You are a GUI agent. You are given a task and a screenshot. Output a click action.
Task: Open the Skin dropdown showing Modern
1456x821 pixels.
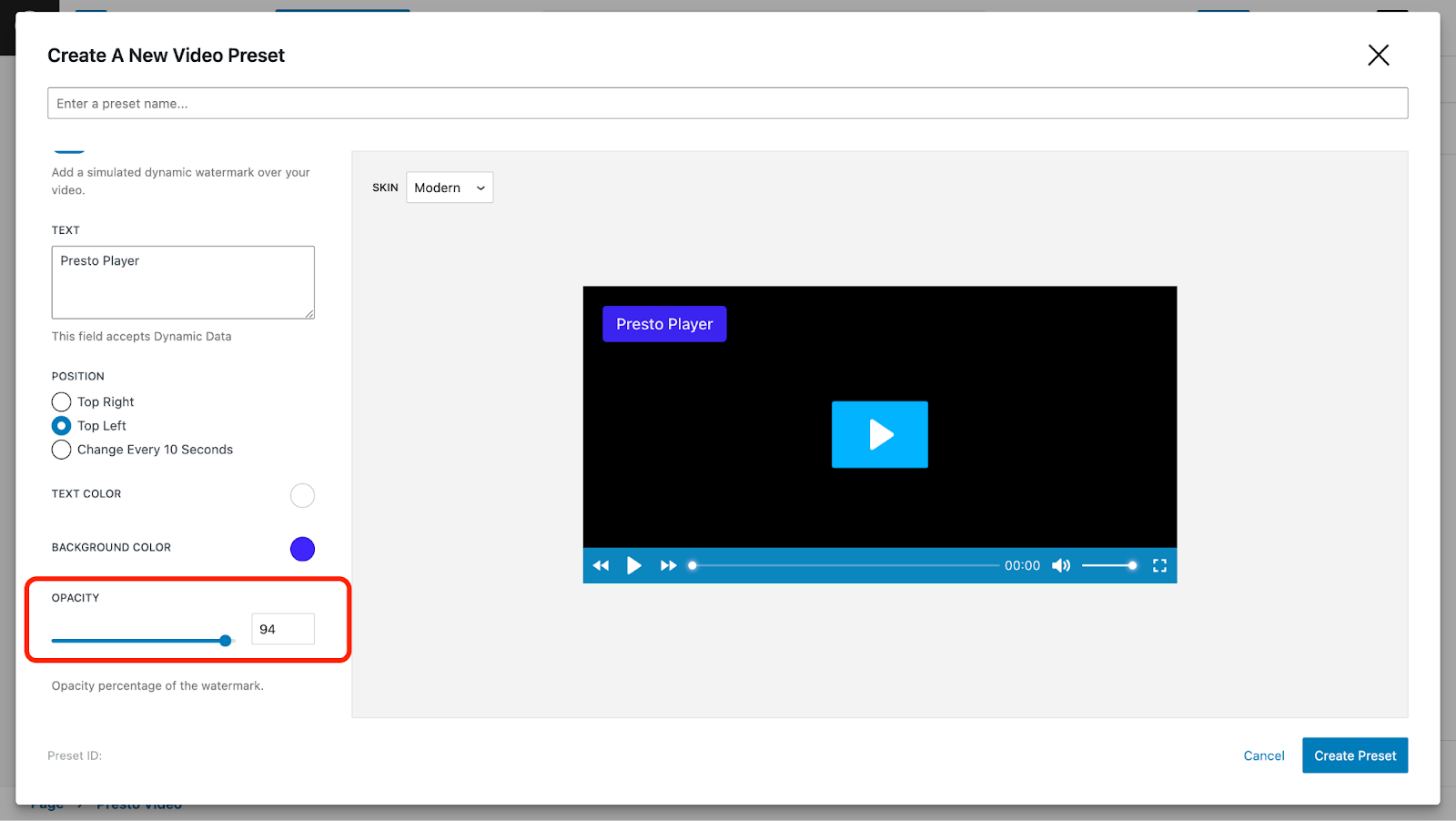450,188
